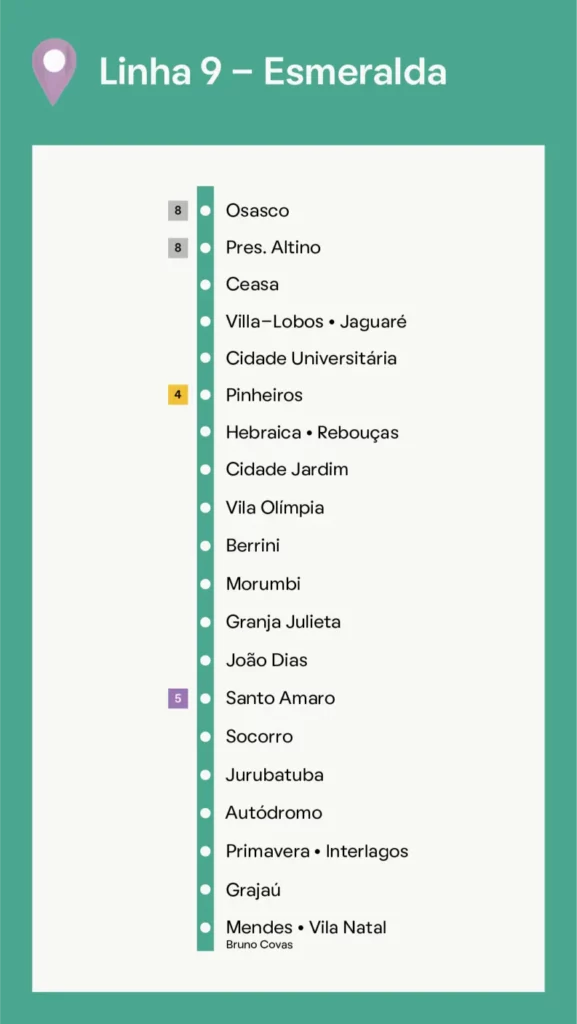Click the station dot for Berrini
The image size is (577, 1024).
pos(206,545)
